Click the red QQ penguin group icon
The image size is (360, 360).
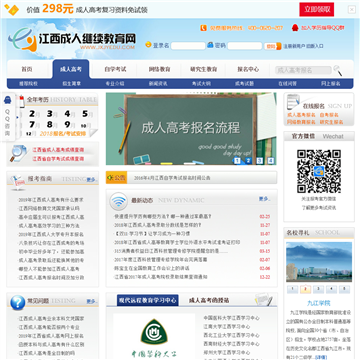(x=295, y=28)
